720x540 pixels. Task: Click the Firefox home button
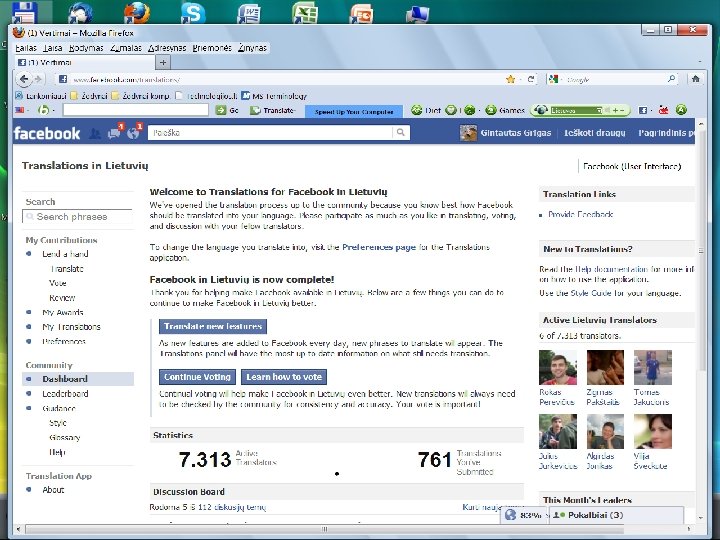pos(695,79)
